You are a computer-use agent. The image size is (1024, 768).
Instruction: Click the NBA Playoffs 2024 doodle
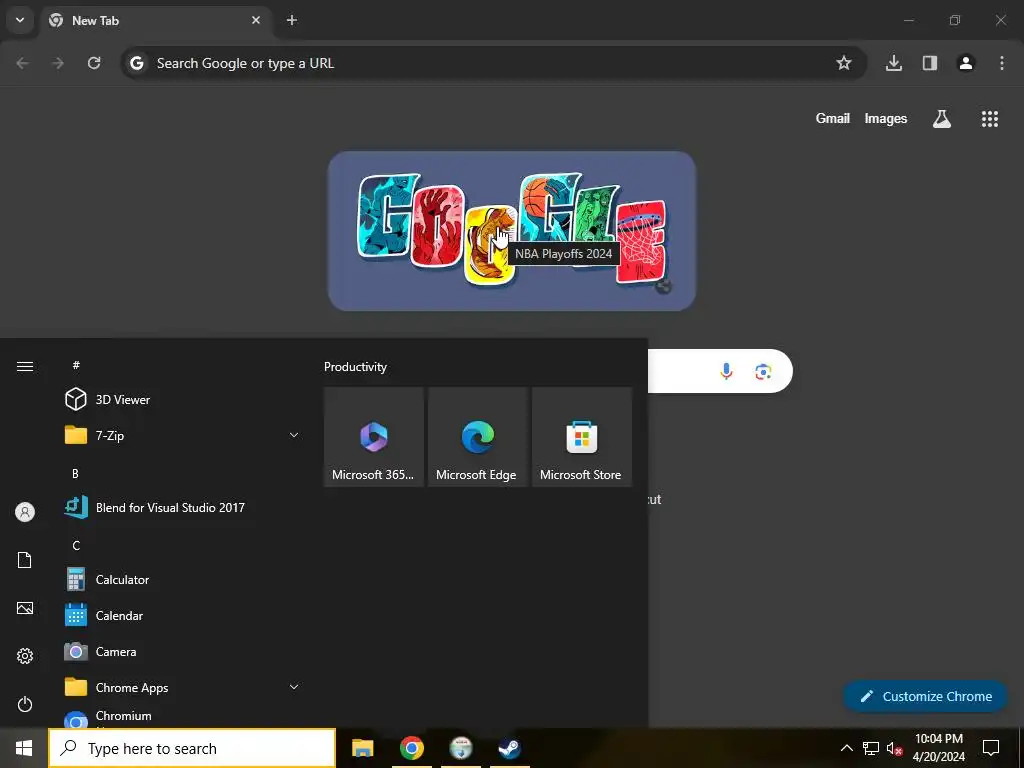coord(512,229)
